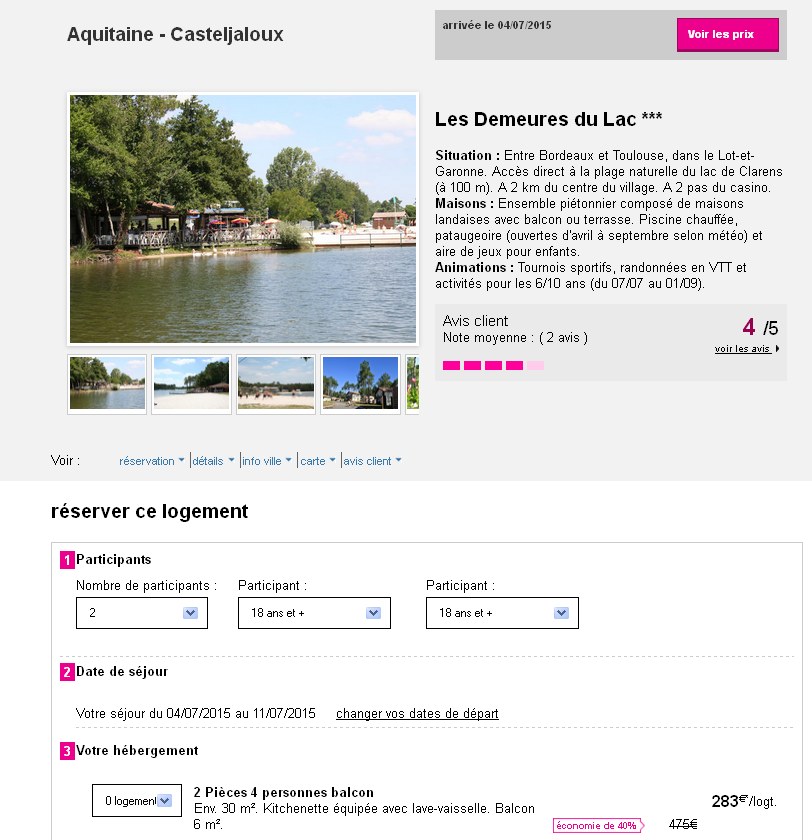The width and height of the screenshot is (812, 840).
Task: Click the "Voir les prix" button
Action: pyautogui.click(x=727, y=35)
